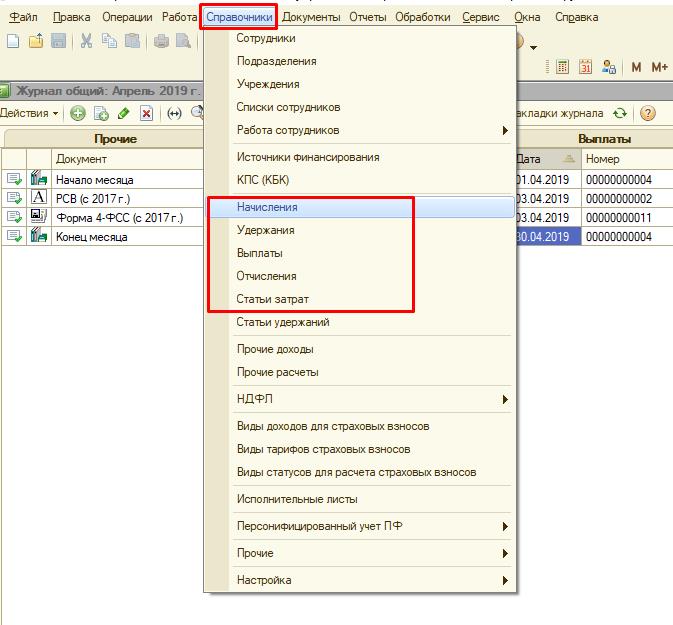Open the Действия dropdown
This screenshot has width=673, height=625.
click(29, 114)
